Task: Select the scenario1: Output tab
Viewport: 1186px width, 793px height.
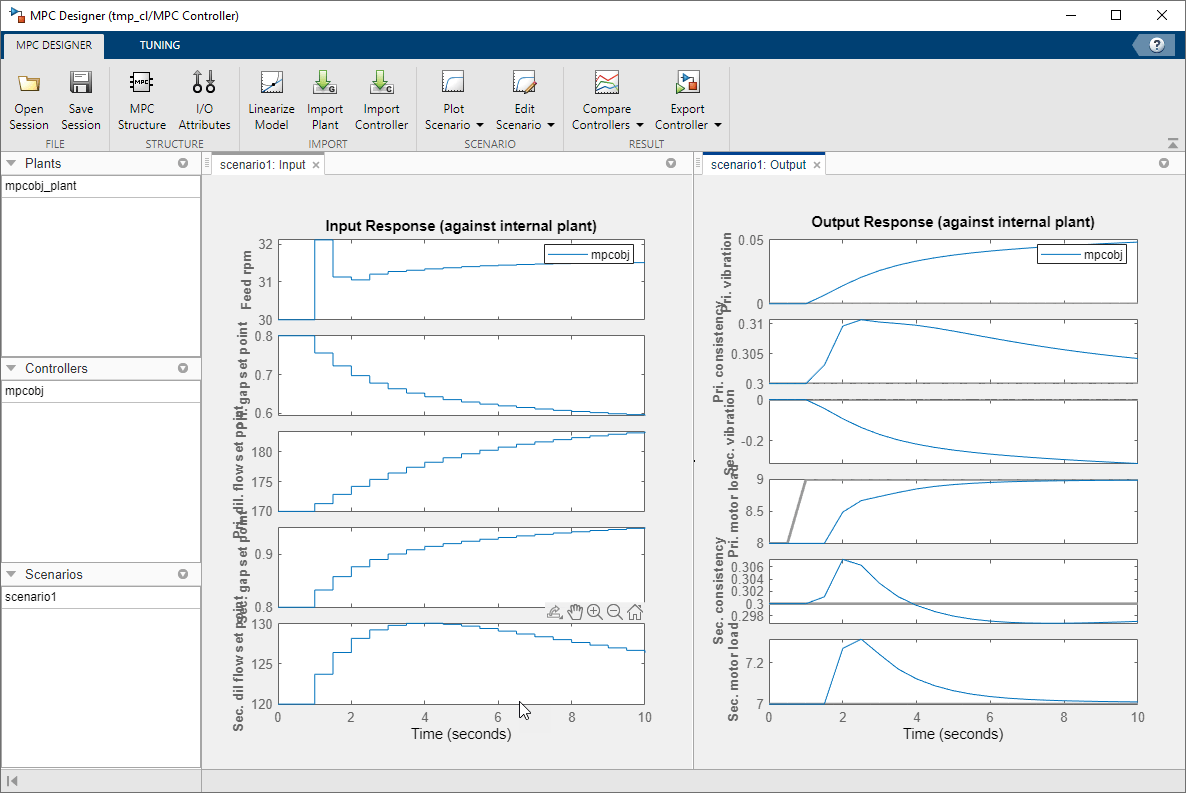Action: pyautogui.click(x=757, y=165)
